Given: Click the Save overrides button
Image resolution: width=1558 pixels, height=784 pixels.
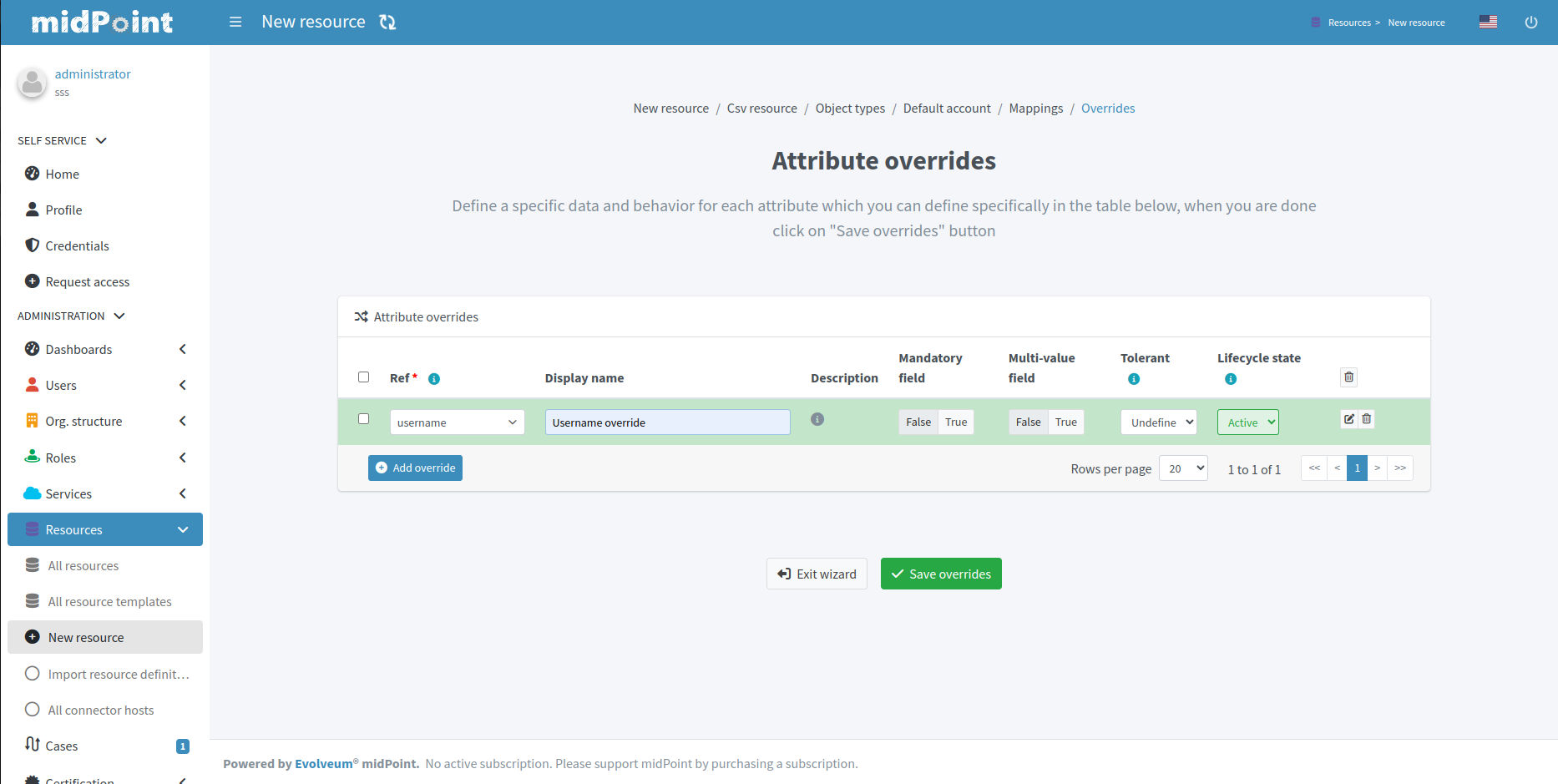Looking at the screenshot, I should [x=941, y=574].
